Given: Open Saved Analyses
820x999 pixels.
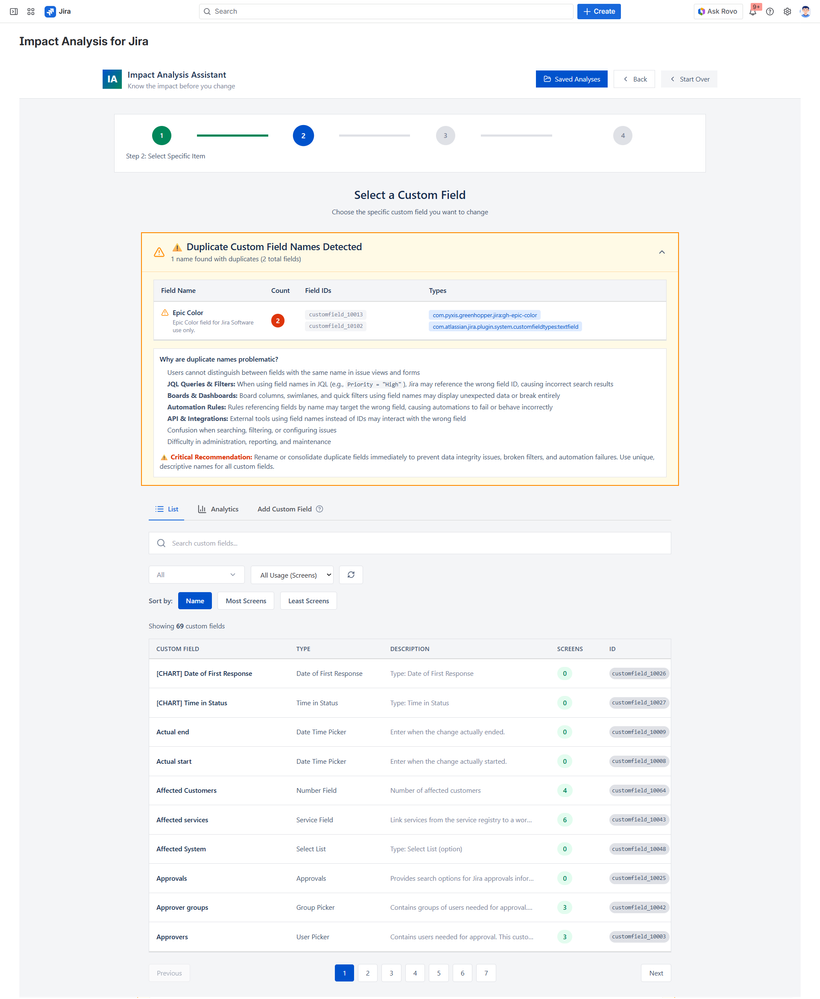Looking at the screenshot, I should tap(571, 78).
